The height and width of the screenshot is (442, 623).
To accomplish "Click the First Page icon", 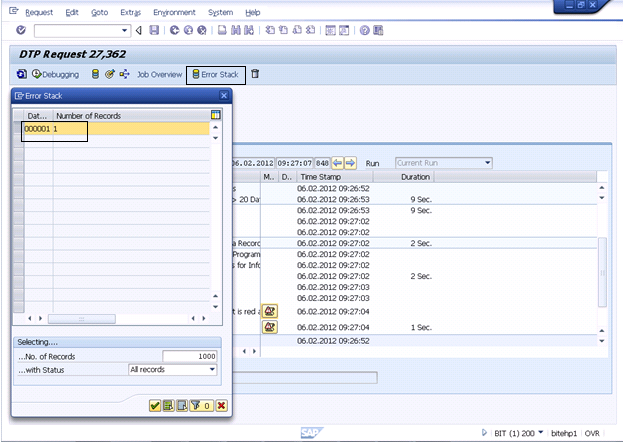I will pos(270,30).
